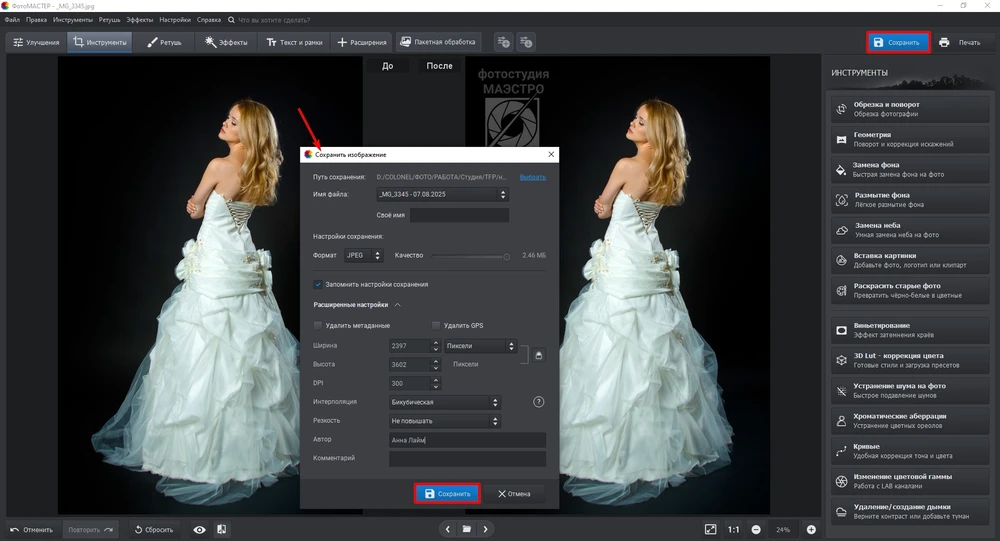Zoom in with the plus icon

(x=811, y=529)
